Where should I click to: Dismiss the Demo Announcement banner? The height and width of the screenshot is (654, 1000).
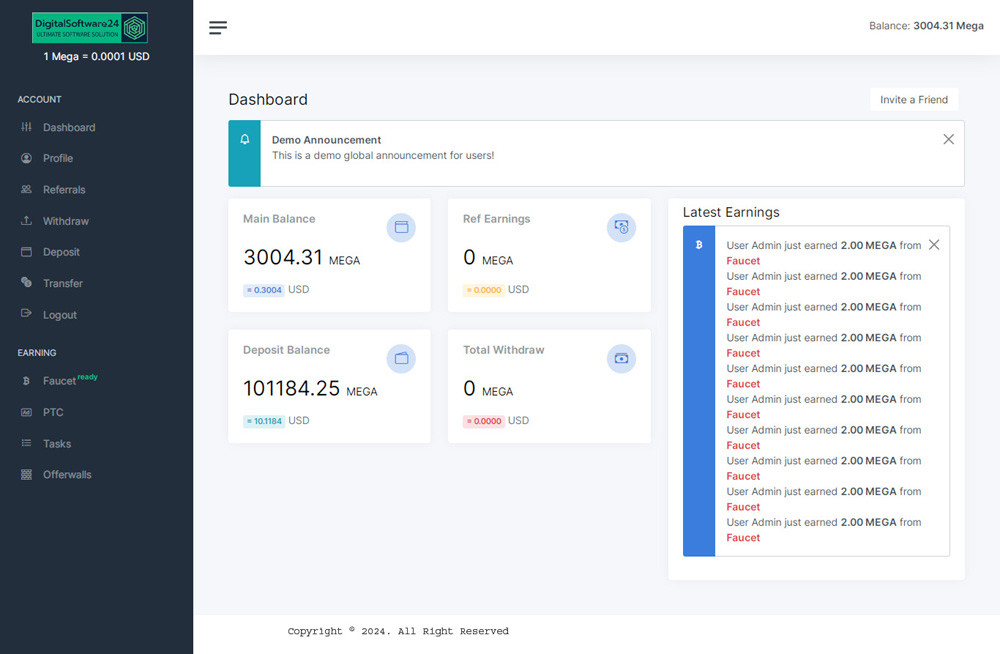948,140
